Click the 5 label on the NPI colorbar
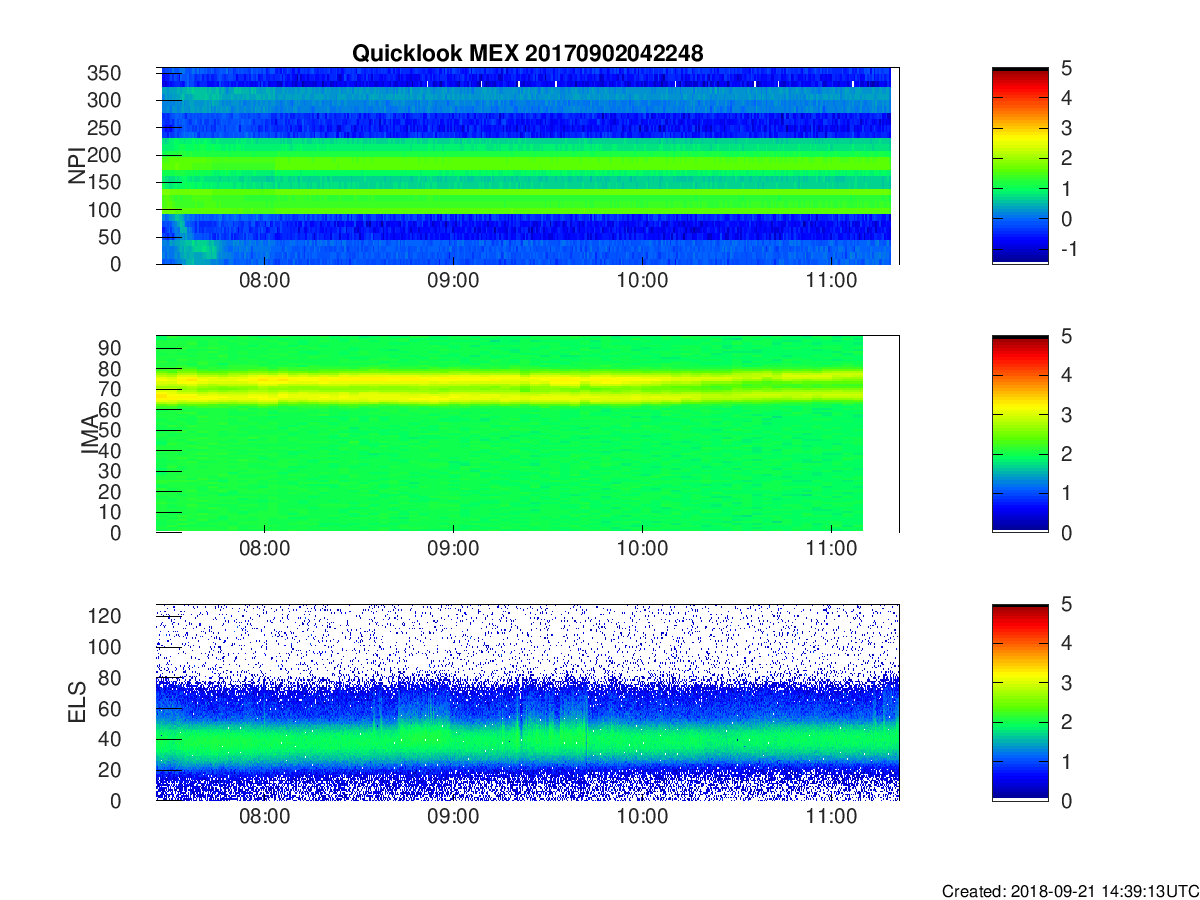 [1065, 68]
